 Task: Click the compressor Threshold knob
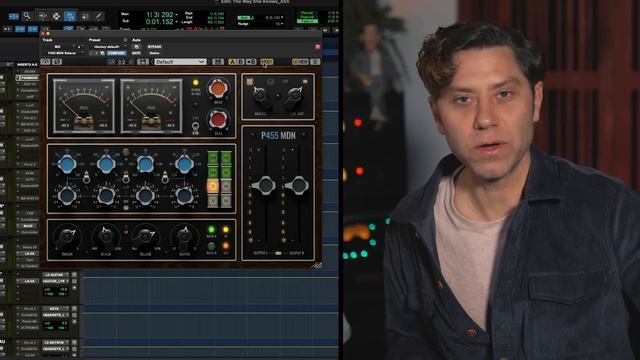[x=67, y=237]
